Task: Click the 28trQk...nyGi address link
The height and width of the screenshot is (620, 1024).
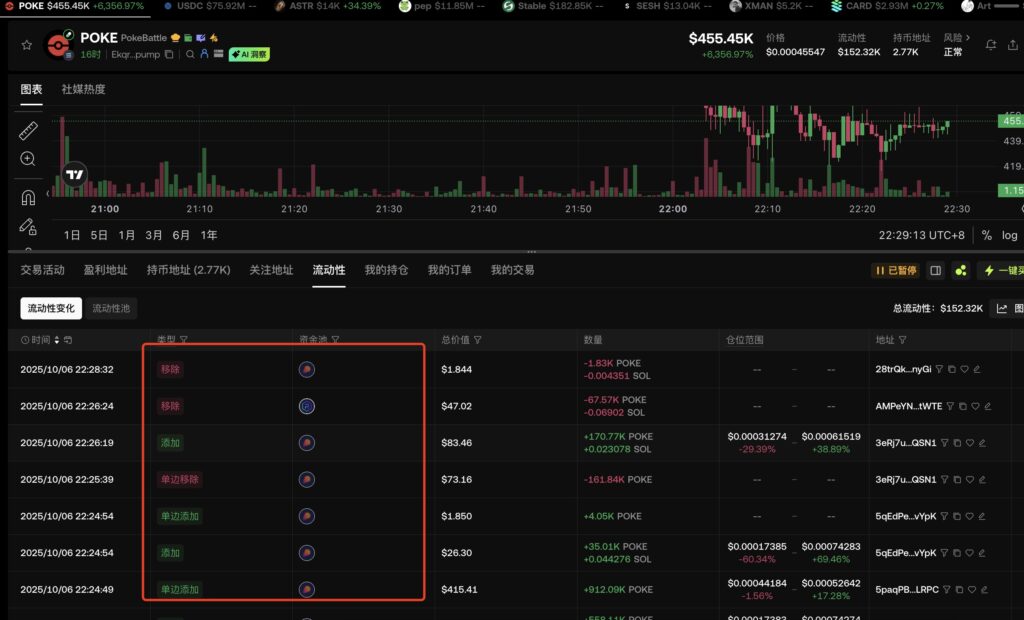Action: pyautogui.click(x=903, y=369)
